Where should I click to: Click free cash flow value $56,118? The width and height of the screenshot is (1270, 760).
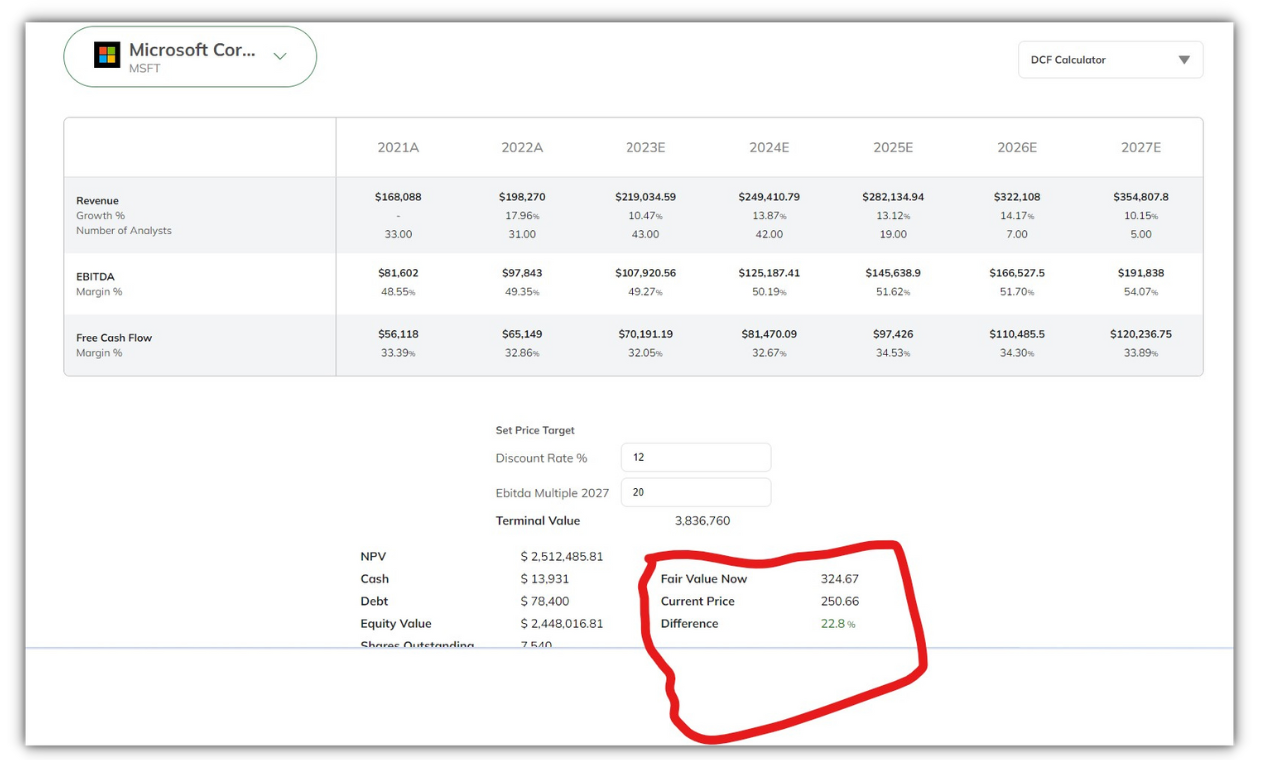click(398, 334)
